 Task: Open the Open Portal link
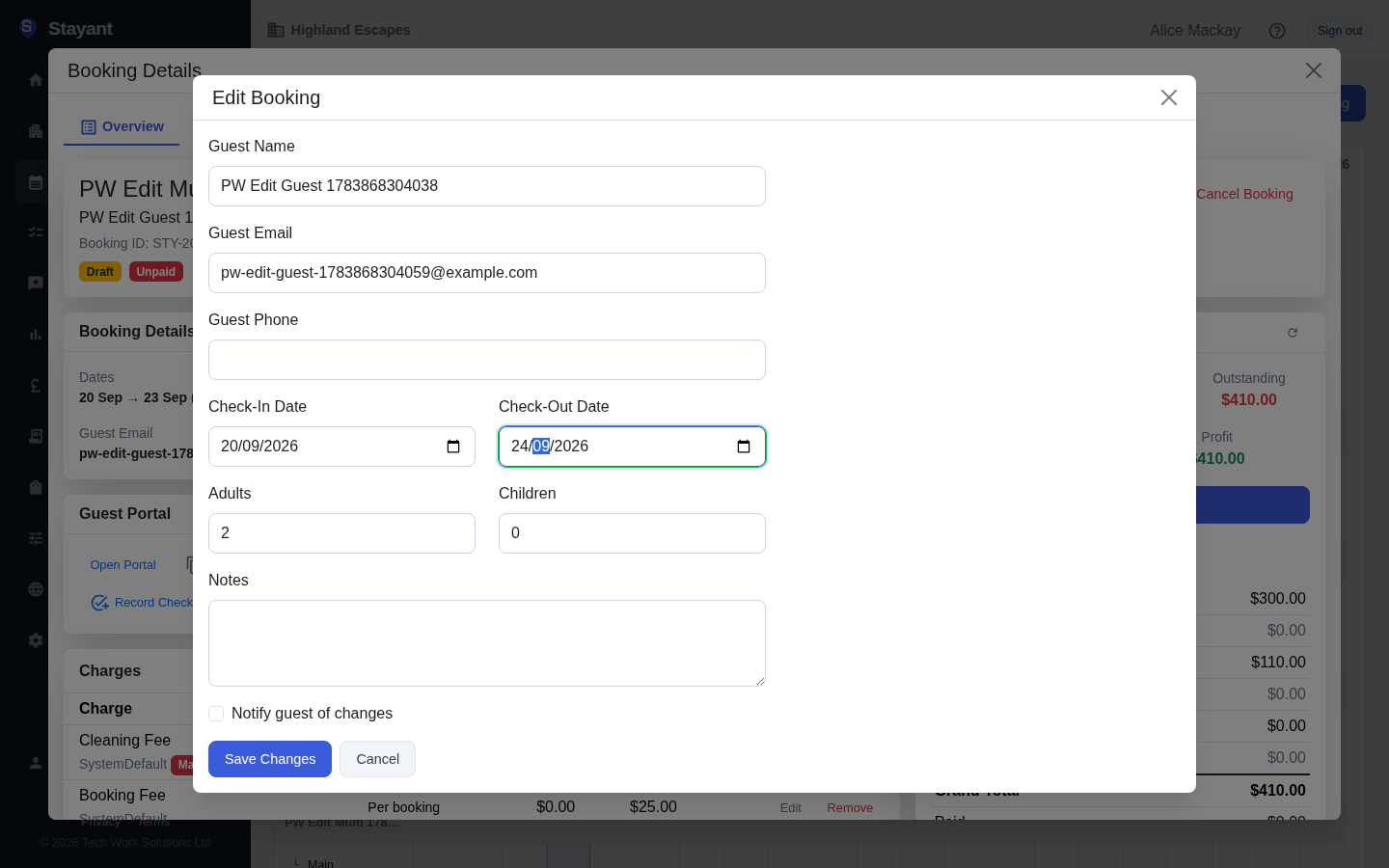pos(123,565)
